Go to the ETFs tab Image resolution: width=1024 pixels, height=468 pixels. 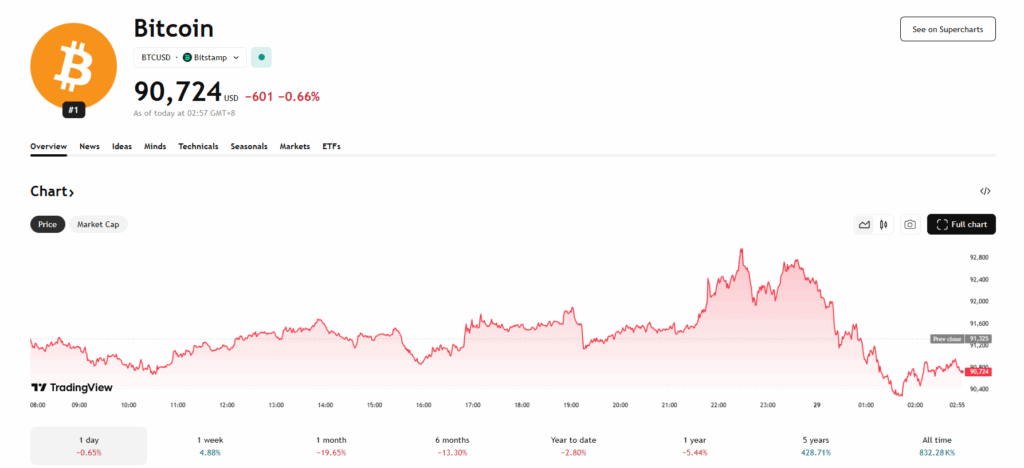[x=331, y=146]
